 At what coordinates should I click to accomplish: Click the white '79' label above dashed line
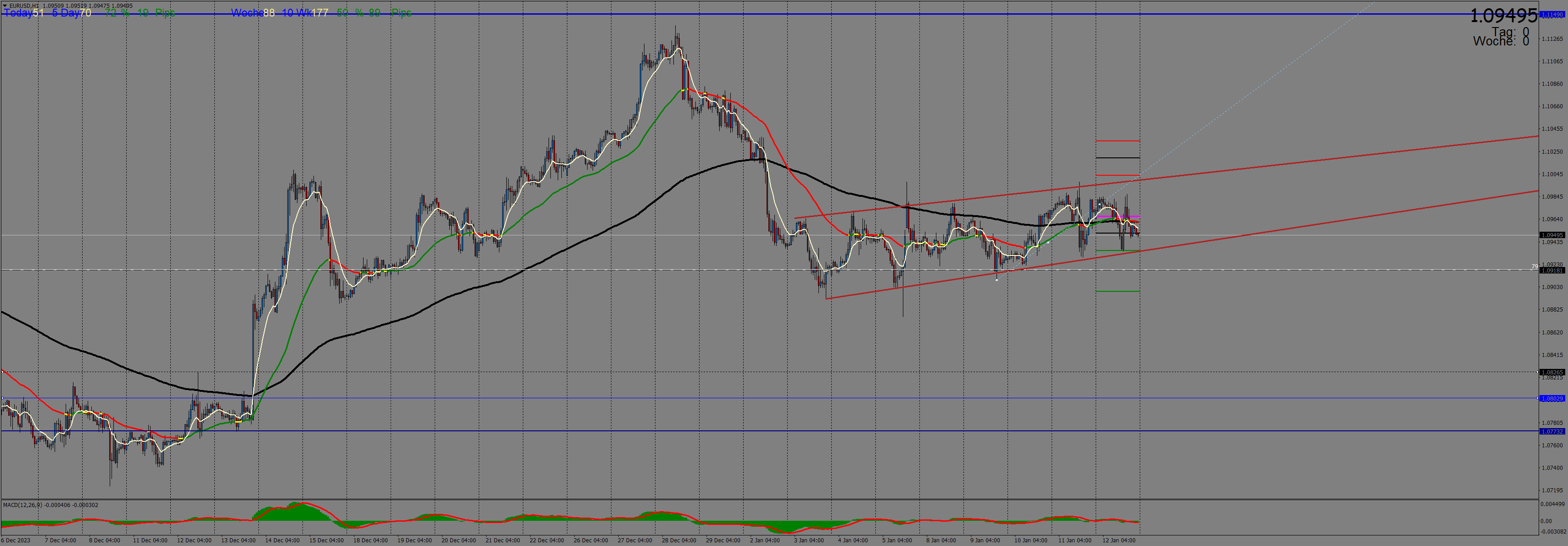click(1534, 267)
